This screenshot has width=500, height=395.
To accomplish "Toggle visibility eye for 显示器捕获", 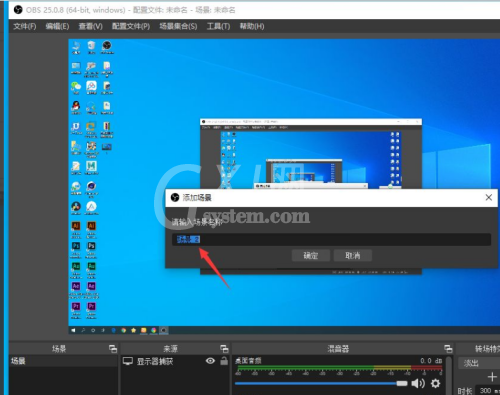I will pos(210,361).
